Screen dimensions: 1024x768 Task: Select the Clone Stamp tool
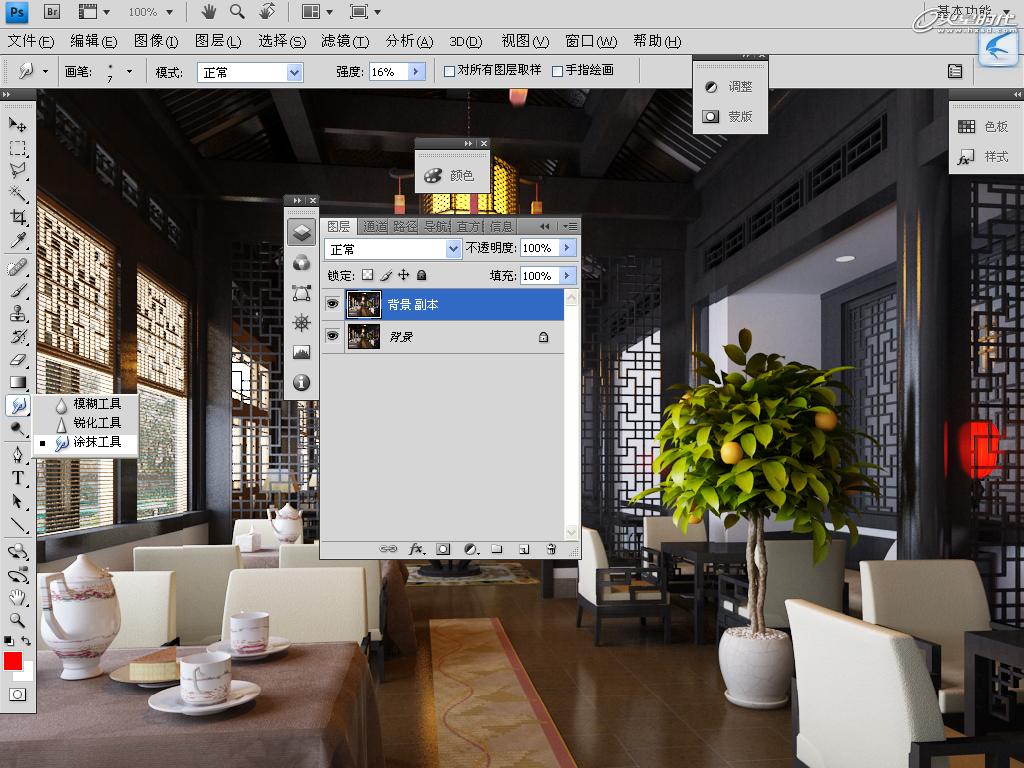pyautogui.click(x=18, y=313)
